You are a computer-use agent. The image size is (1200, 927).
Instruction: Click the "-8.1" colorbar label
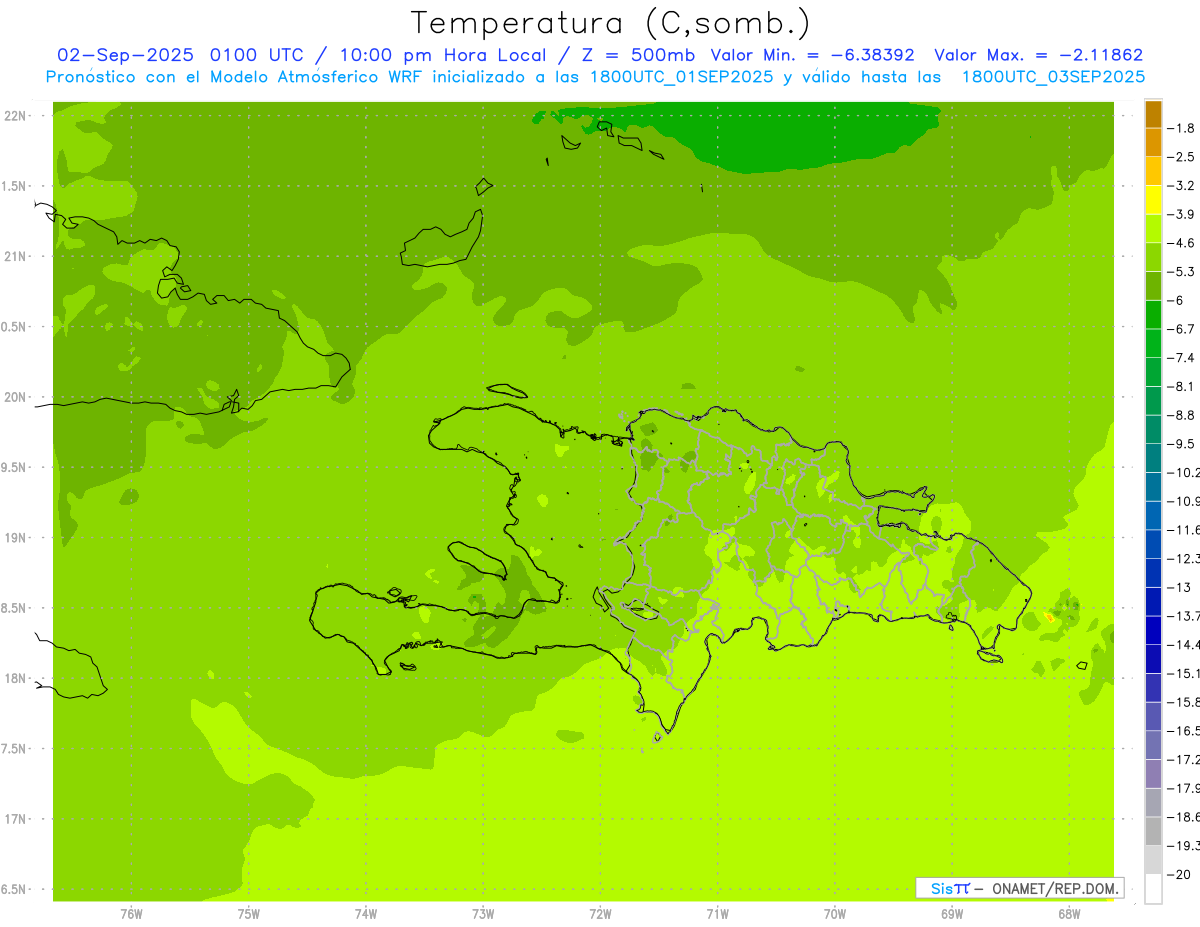[1182, 387]
